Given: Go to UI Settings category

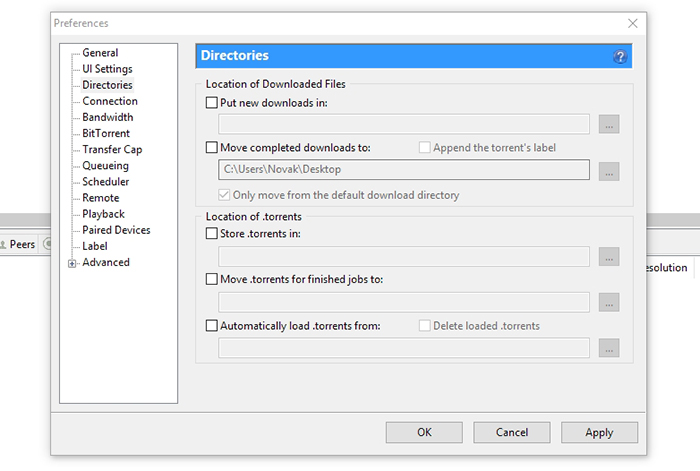Looking at the screenshot, I should [x=107, y=69].
